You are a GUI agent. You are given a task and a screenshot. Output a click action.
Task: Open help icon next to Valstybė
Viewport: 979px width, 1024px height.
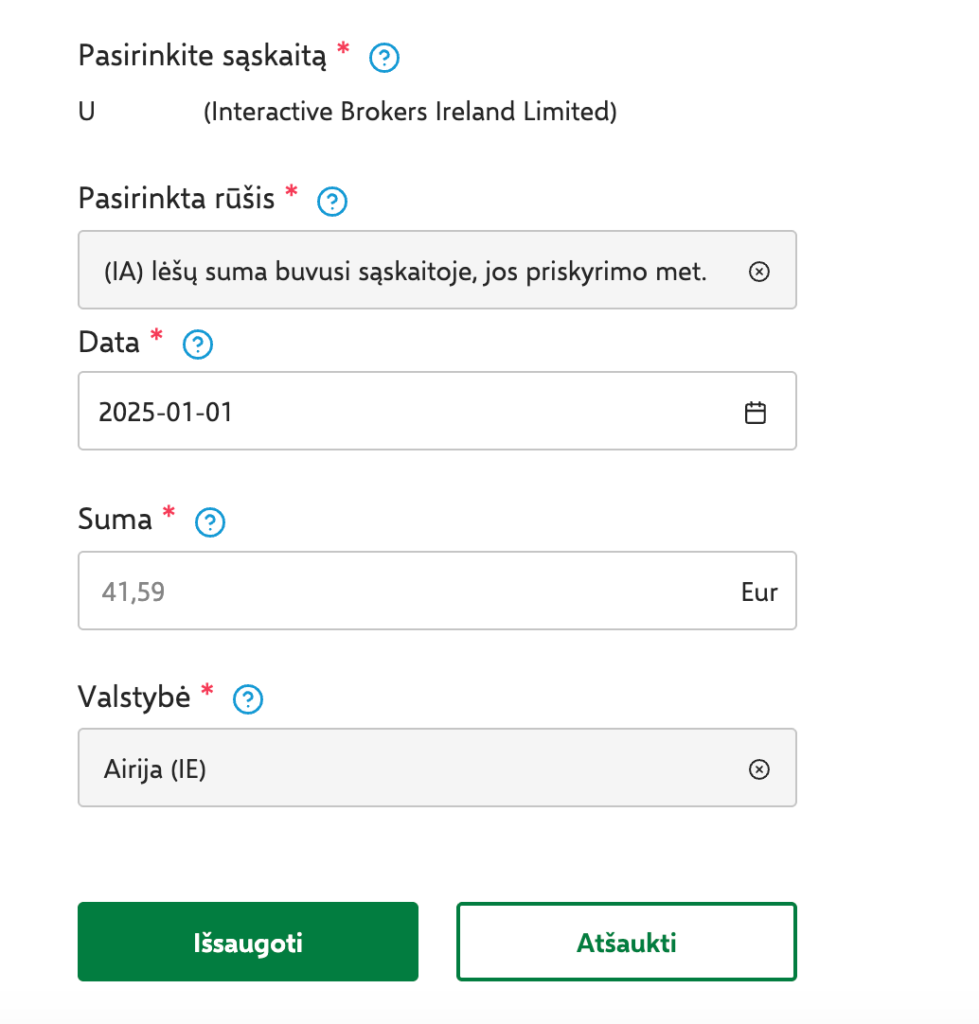coord(247,699)
